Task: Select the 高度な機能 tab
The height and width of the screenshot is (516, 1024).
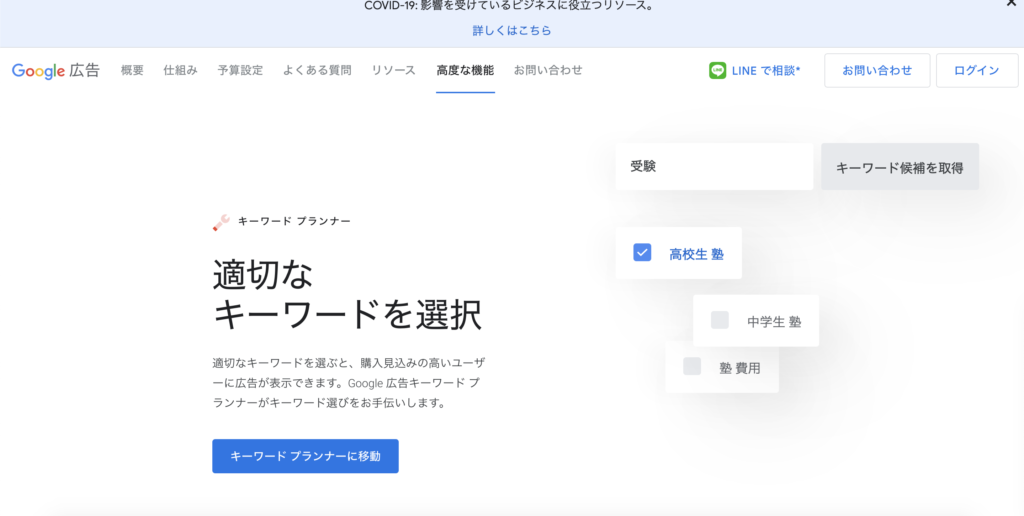Action: click(465, 70)
